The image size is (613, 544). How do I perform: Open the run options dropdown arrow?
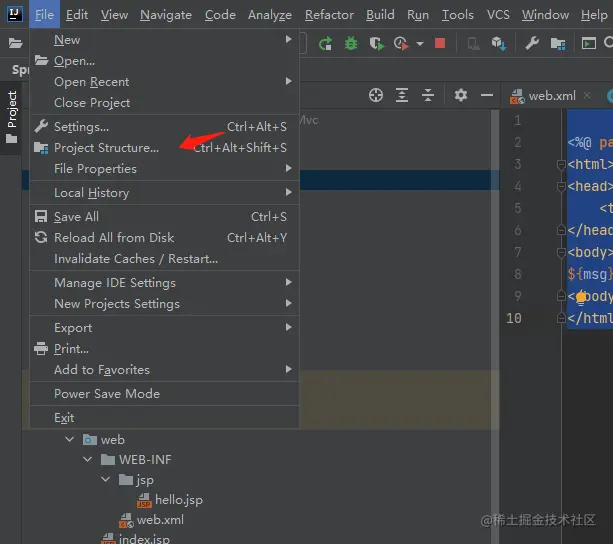click(420, 44)
